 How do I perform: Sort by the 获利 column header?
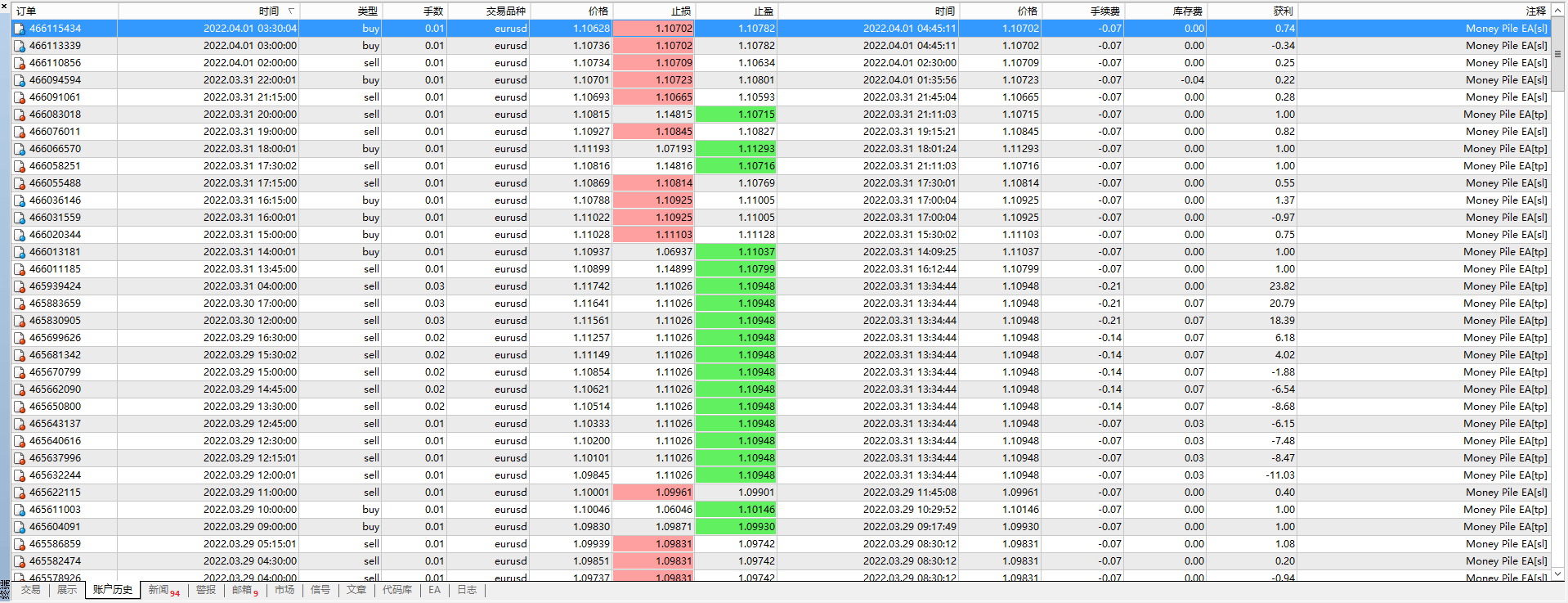(1252, 11)
